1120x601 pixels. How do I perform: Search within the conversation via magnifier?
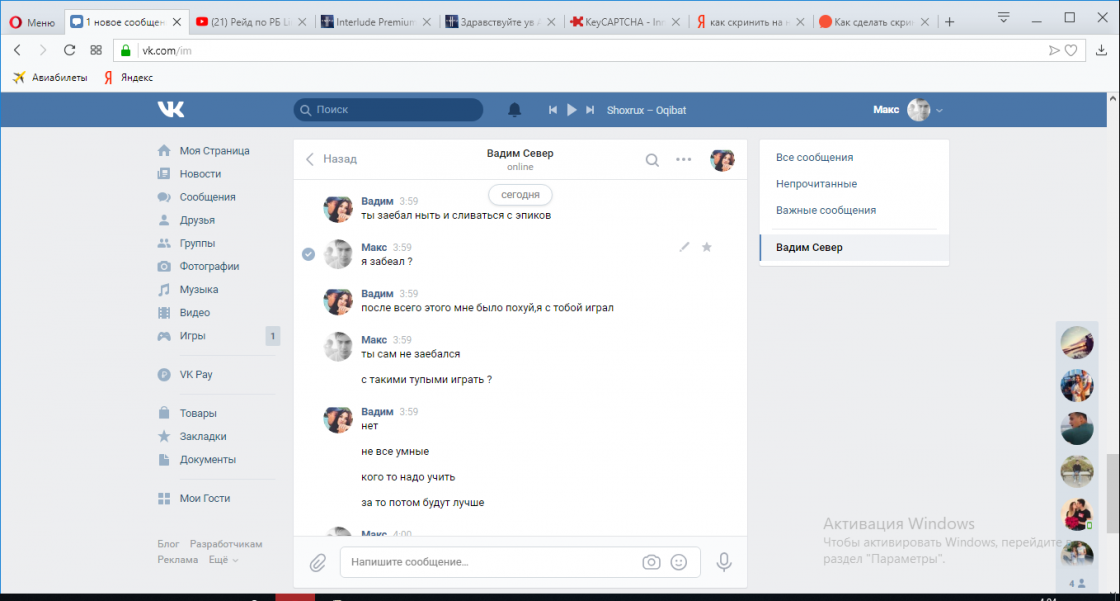[x=652, y=159]
